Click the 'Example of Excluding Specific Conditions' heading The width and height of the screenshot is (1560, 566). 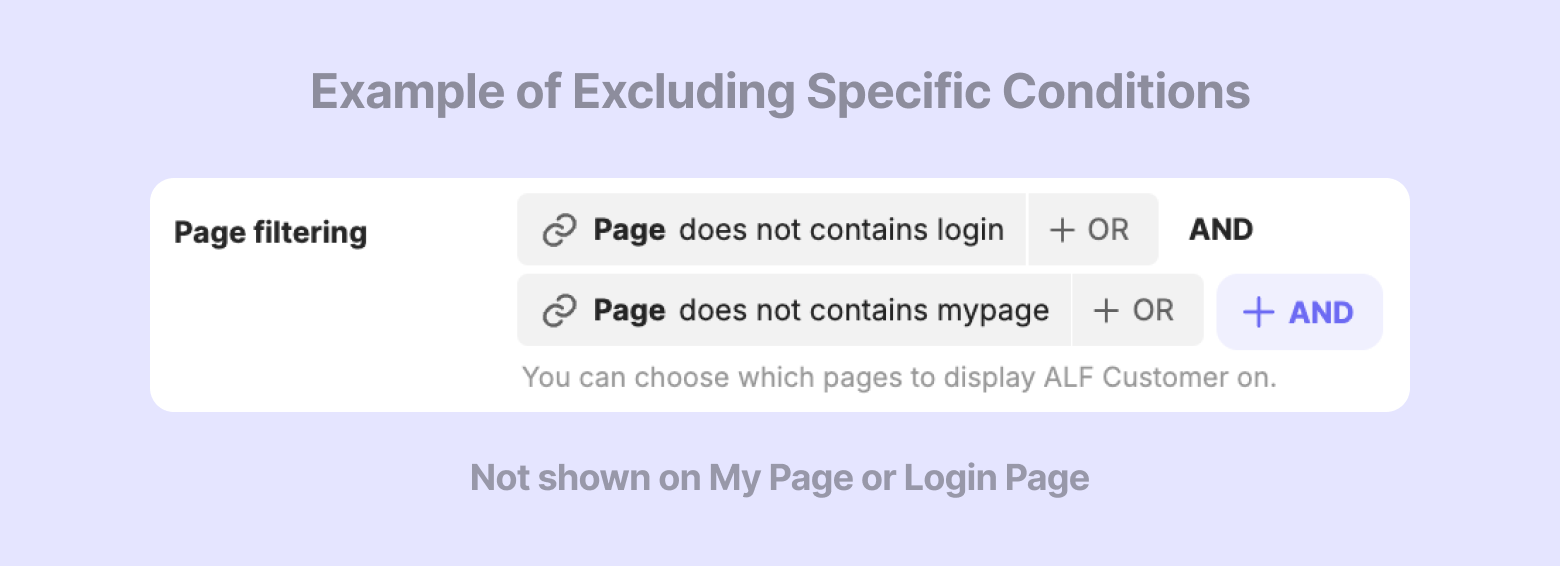click(x=780, y=92)
